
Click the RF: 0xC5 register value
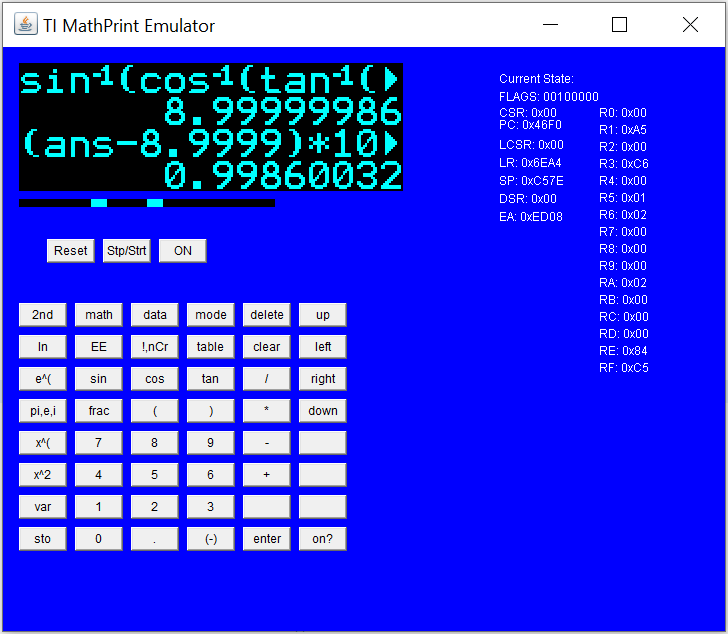(x=624, y=368)
